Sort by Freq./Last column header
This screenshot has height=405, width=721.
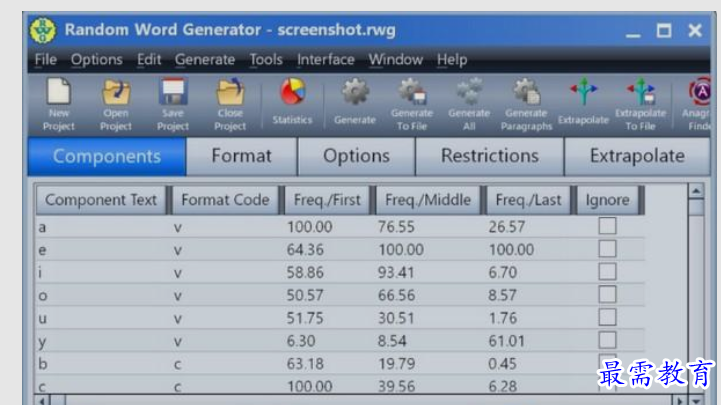pos(528,200)
